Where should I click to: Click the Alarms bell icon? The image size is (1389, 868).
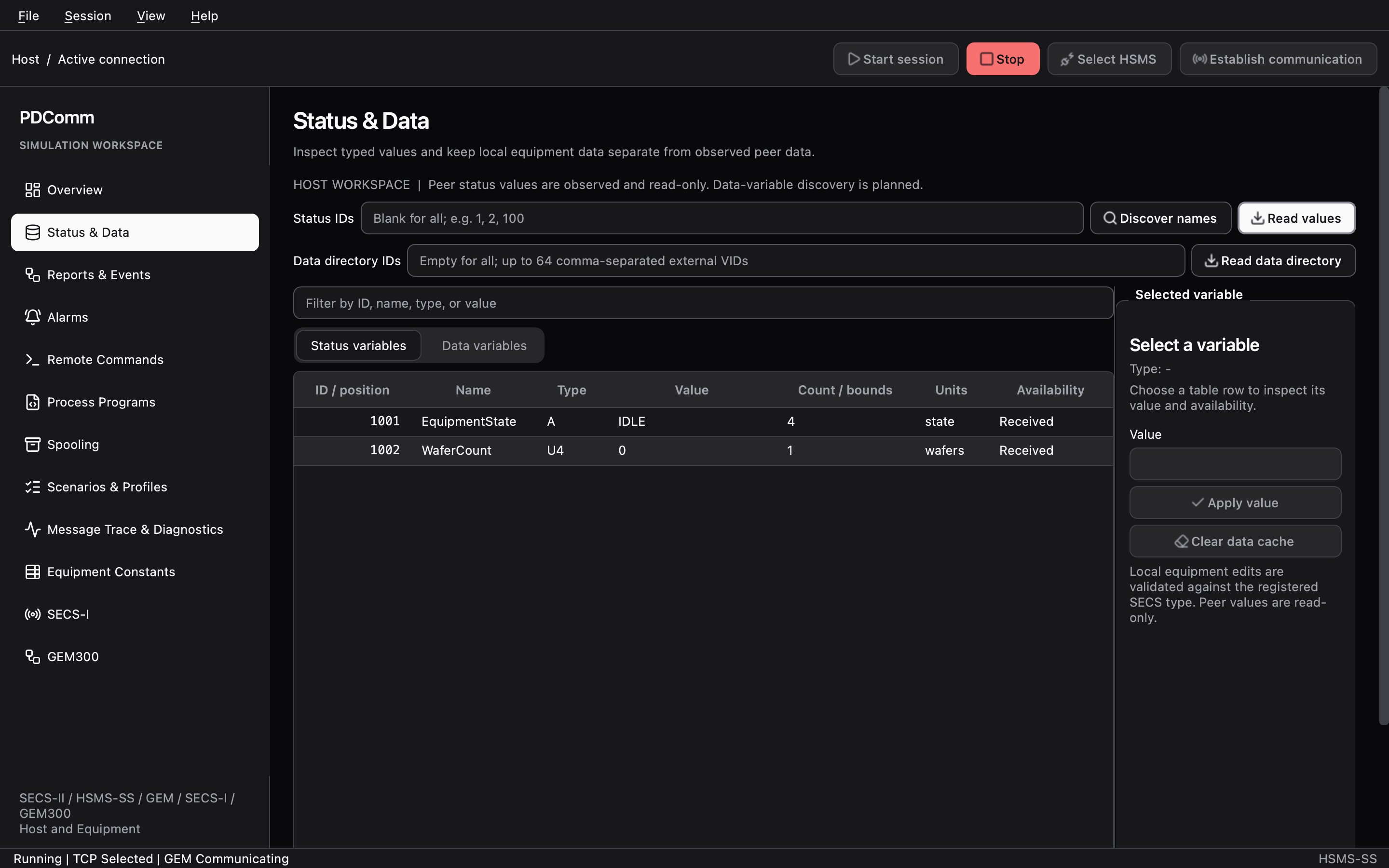pyautogui.click(x=33, y=317)
